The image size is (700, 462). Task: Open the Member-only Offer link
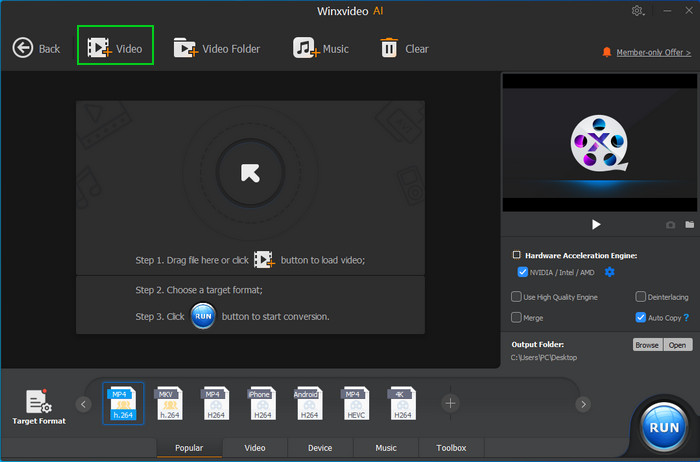(654, 53)
